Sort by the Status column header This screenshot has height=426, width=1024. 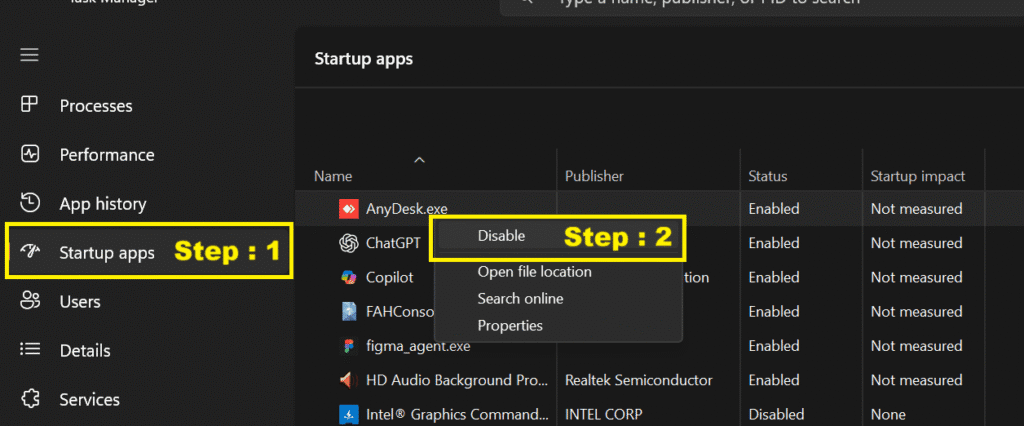pos(768,176)
